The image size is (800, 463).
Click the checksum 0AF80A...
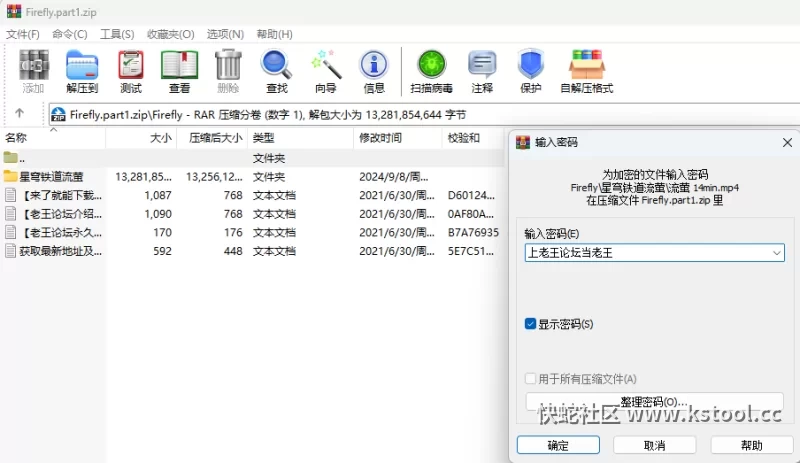click(x=470, y=214)
